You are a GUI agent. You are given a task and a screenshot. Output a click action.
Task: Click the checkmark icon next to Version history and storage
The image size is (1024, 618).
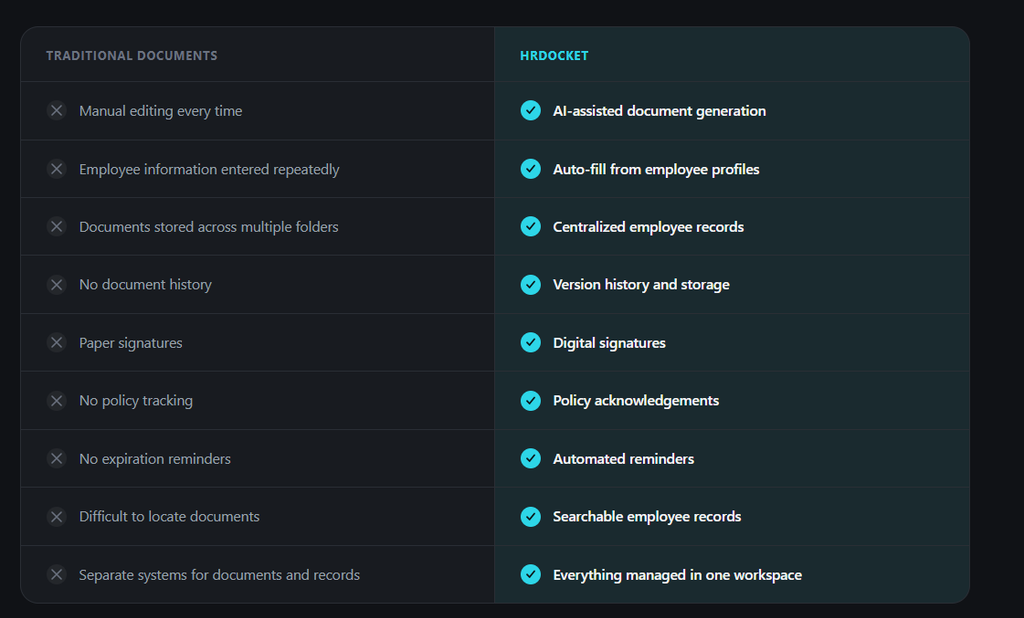click(x=530, y=284)
